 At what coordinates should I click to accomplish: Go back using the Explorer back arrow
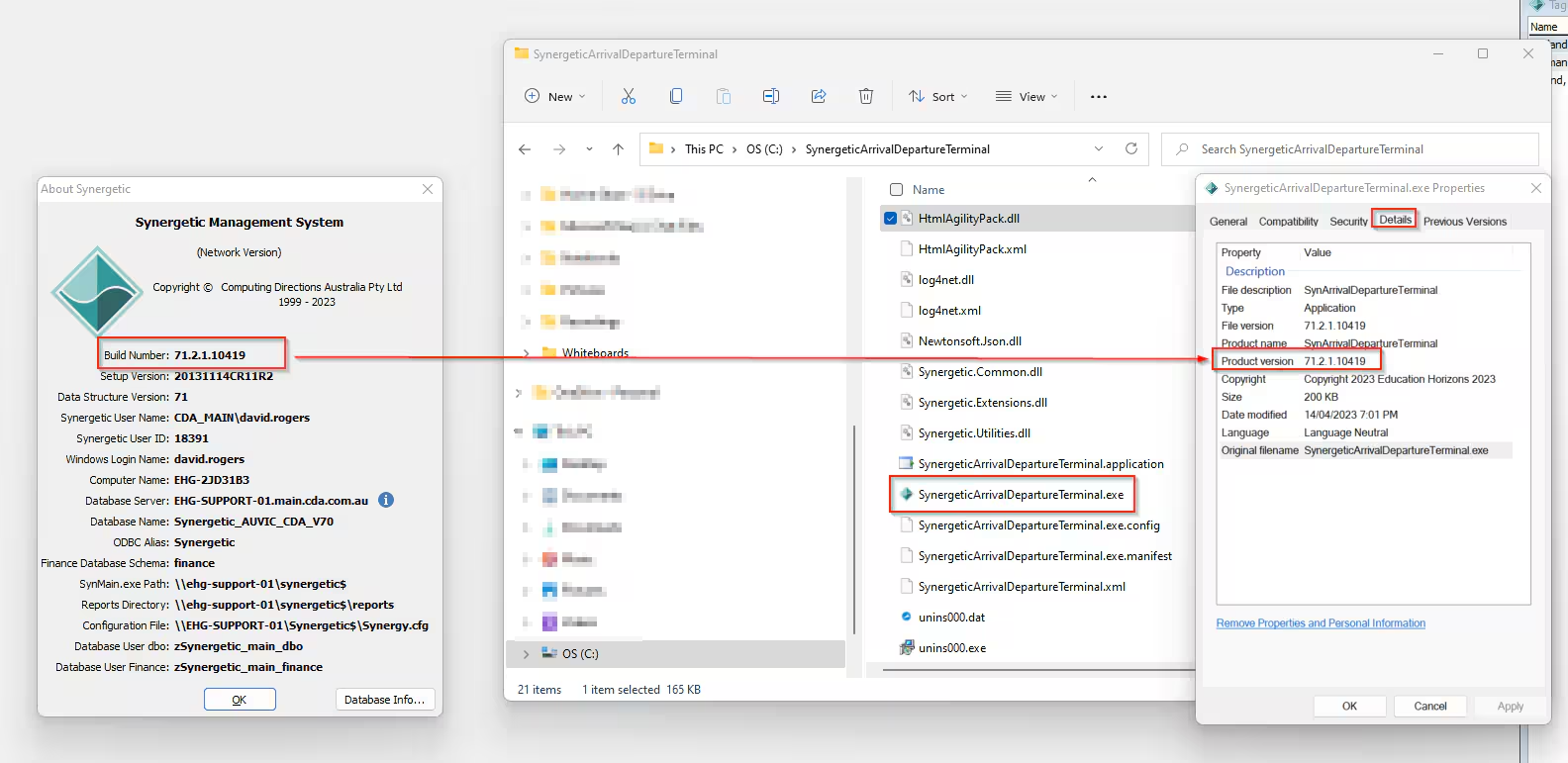tap(525, 149)
